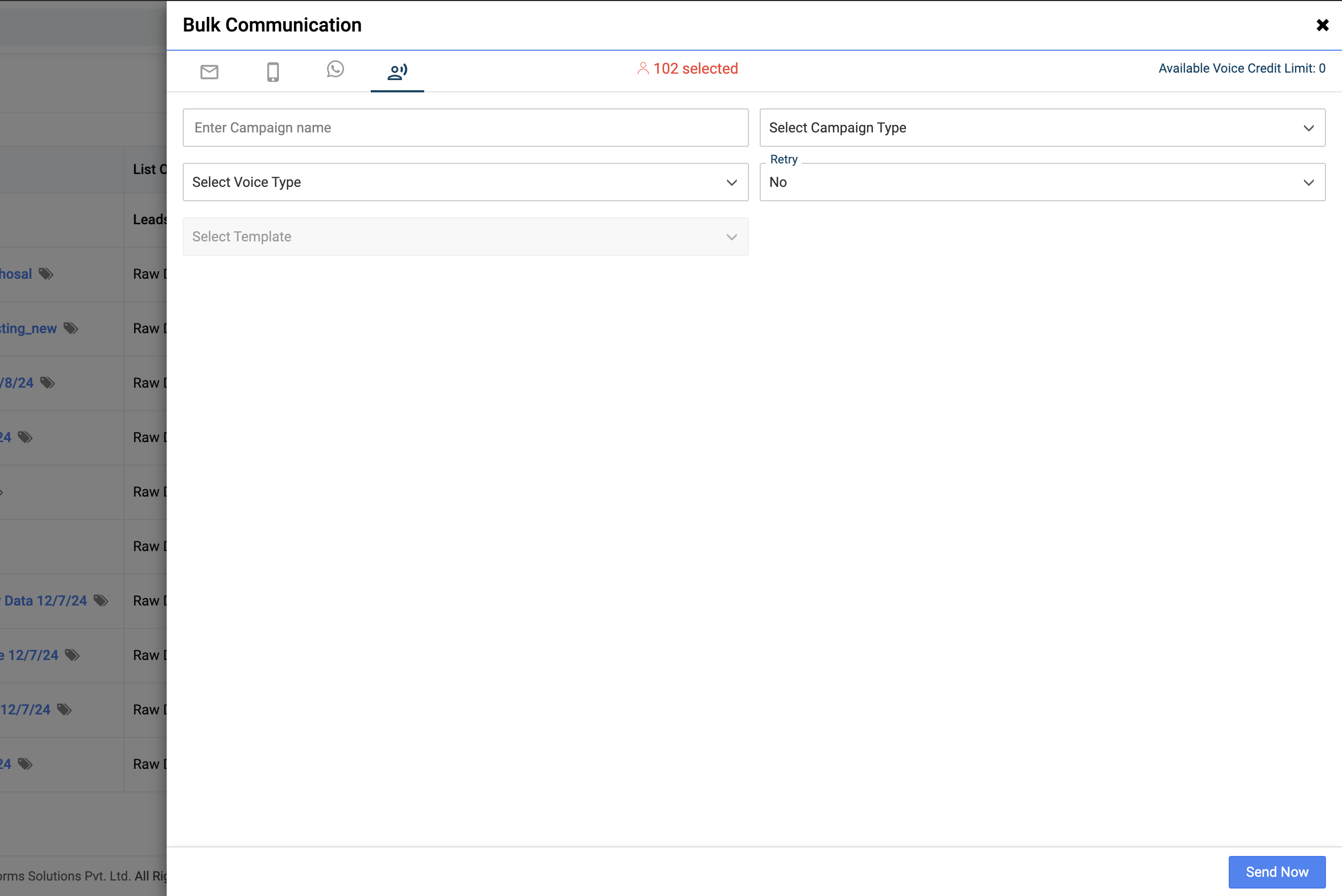The width and height of the screenshot is (1342, 896).
Task: Expand the Select Voice Type dropdown
Action: click(x=465, y=182)
